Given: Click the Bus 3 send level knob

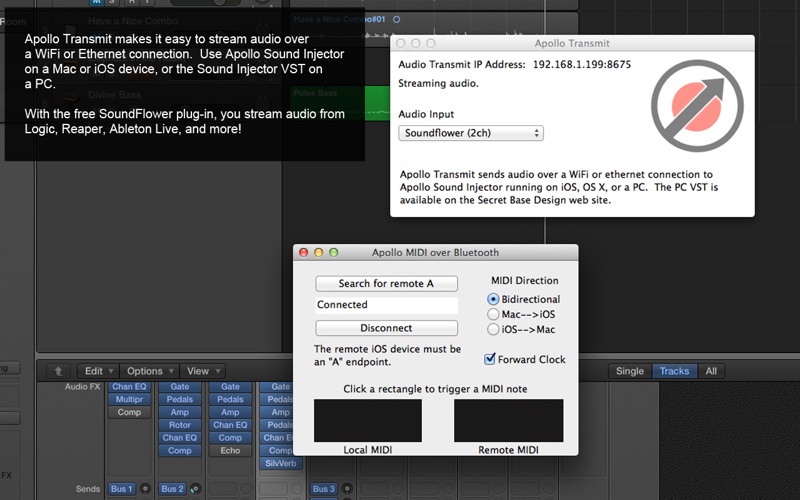Looking at the screenshot, I should (346, 489).
